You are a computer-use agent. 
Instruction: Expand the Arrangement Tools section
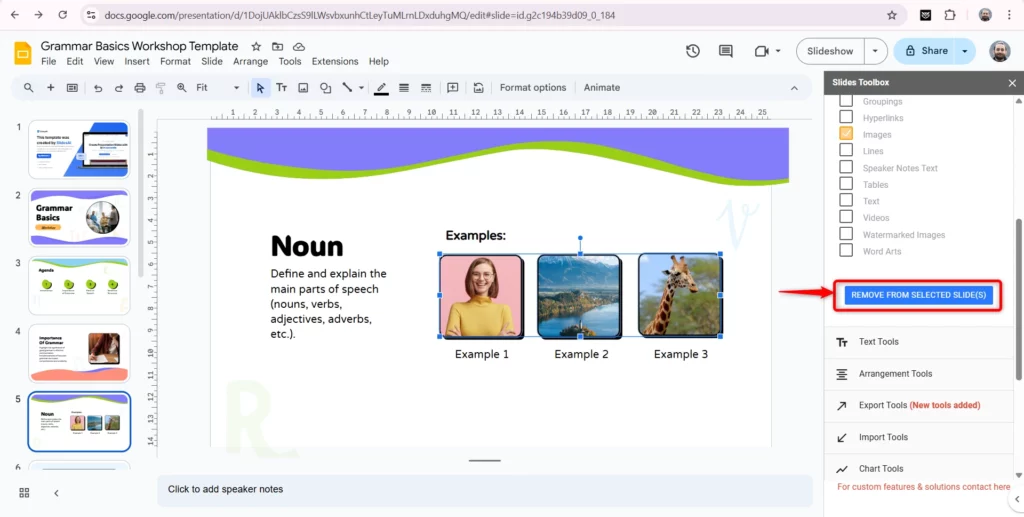[x=895, y=374]
